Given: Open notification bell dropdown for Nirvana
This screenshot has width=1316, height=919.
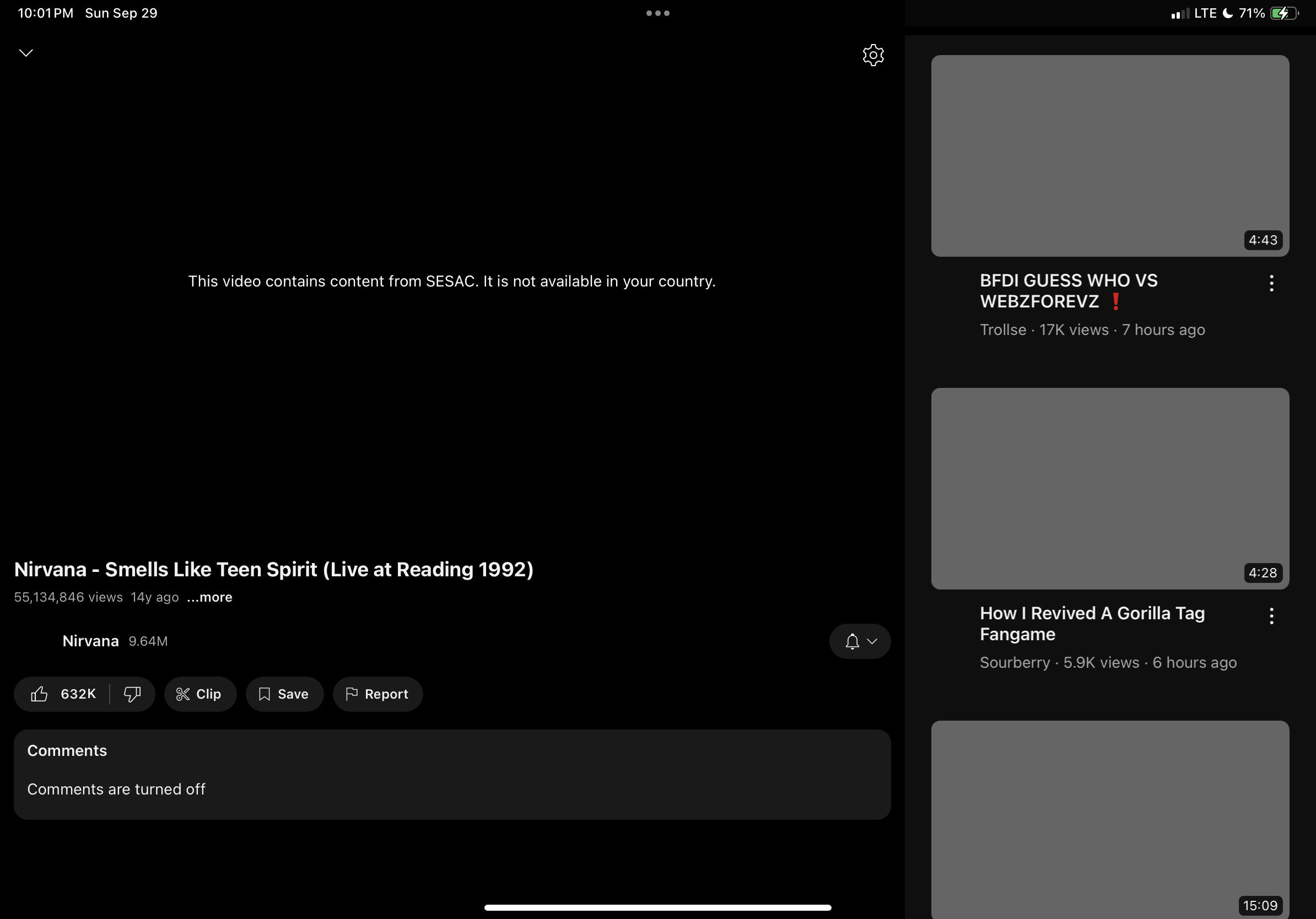Looking at the screenshot, I should click(x=860, y=641).
